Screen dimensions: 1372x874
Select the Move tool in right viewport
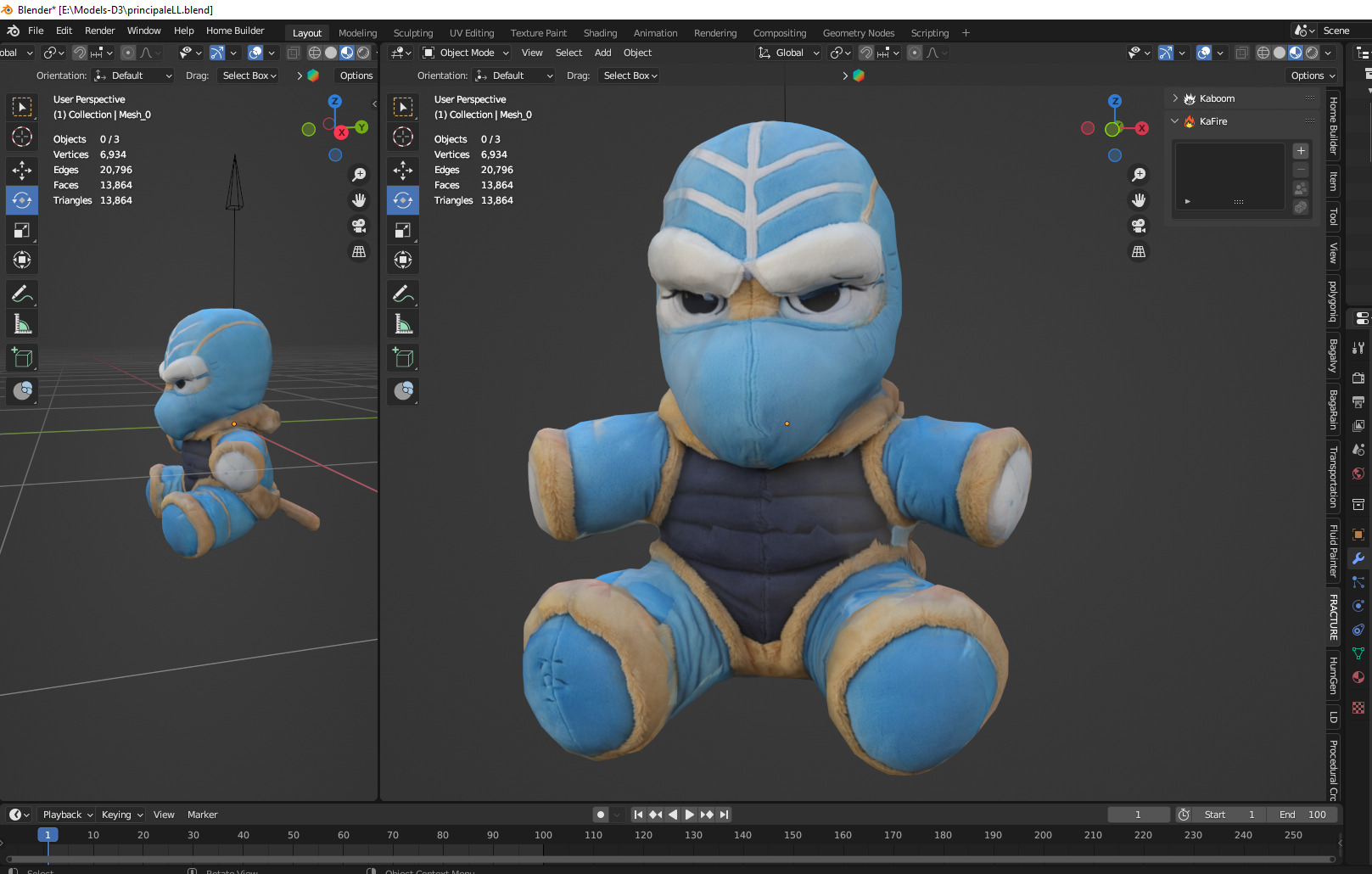click(x=403, y=171)
